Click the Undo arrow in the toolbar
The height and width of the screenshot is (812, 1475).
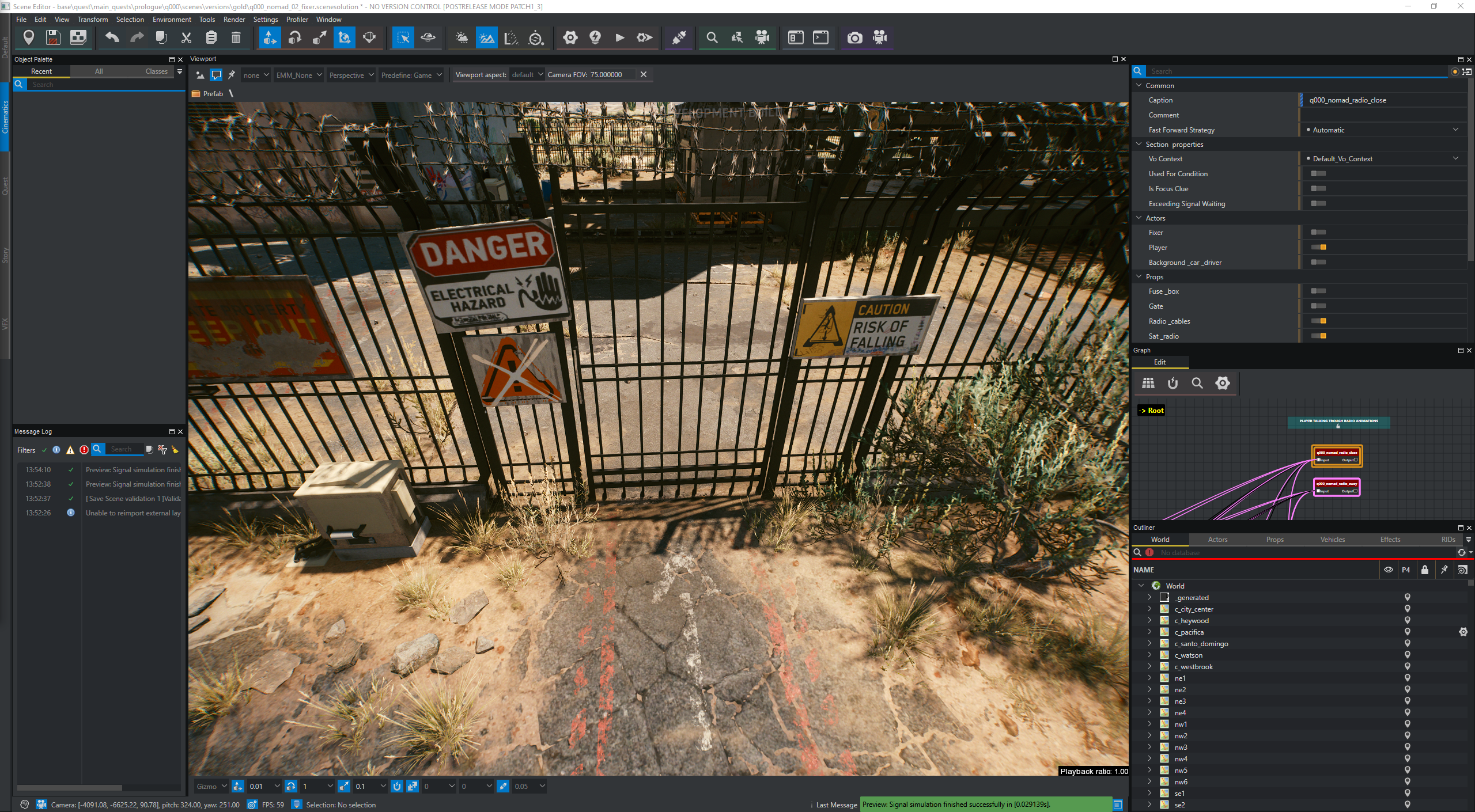(112, 38)
